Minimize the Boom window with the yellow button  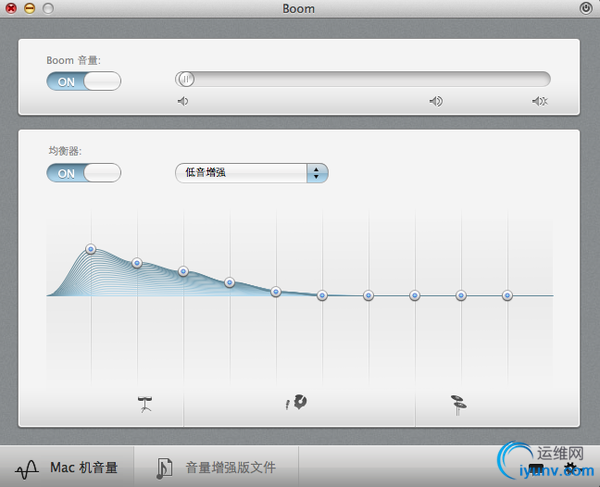click(29, 8)
